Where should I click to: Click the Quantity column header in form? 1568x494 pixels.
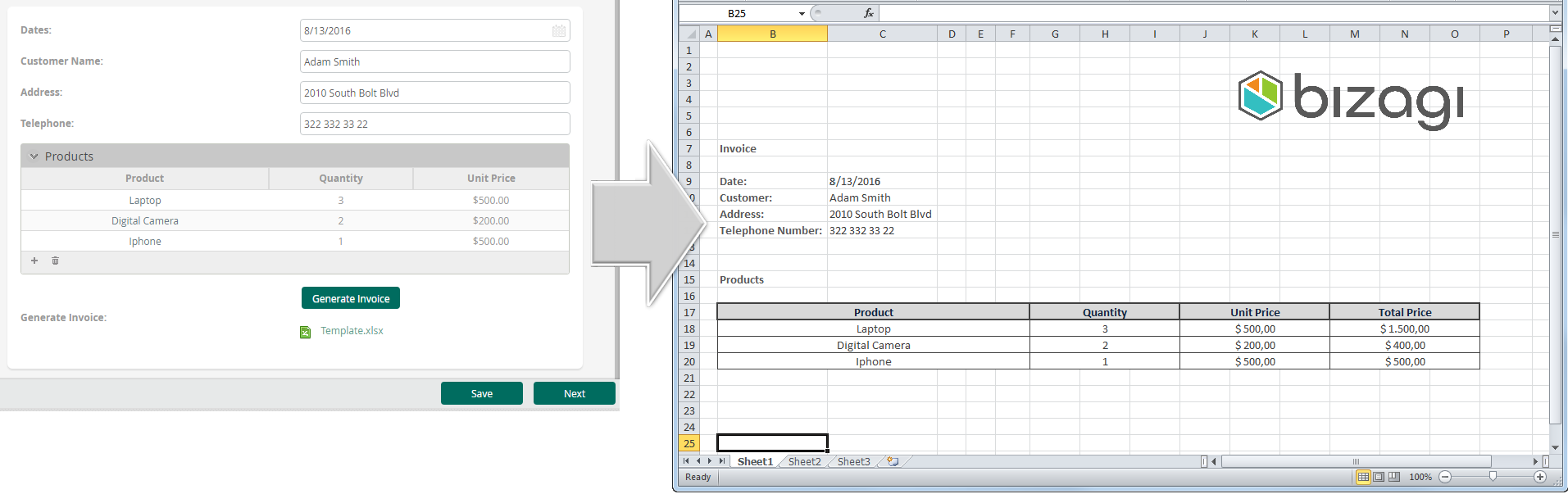tap(341, 179)
